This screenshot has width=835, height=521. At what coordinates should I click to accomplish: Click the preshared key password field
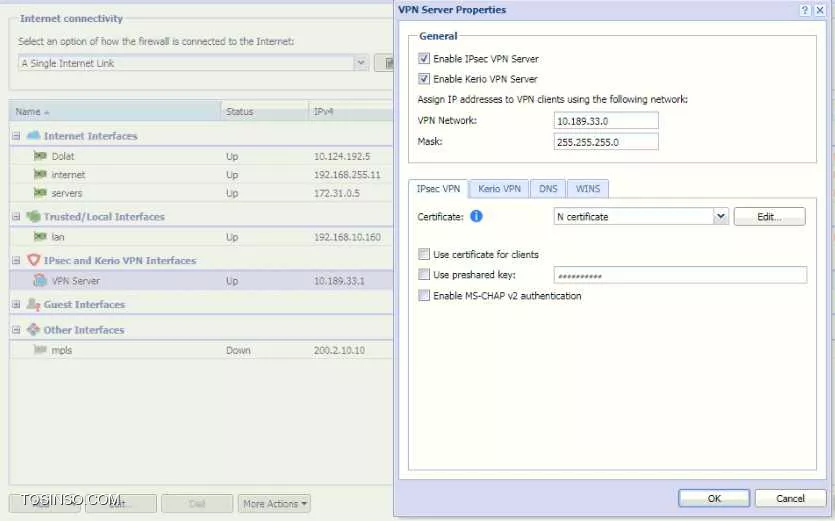tap(681, 275)
